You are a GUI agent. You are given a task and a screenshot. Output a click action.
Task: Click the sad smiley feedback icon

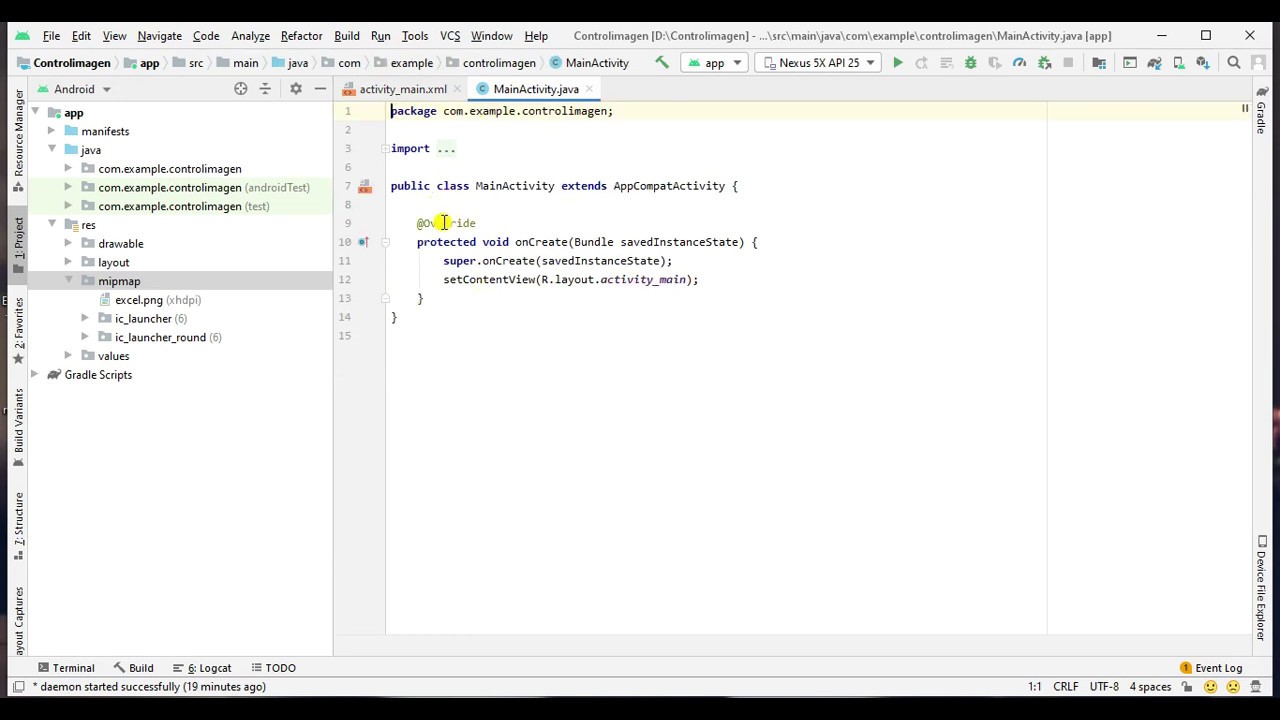tap(1231, 687)
